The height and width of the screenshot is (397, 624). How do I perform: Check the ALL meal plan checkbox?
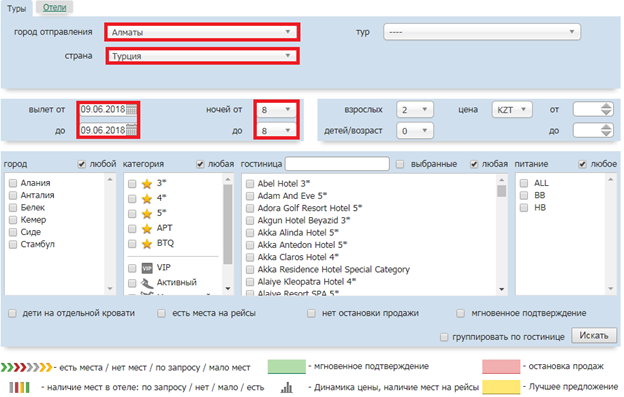(524, 183)
